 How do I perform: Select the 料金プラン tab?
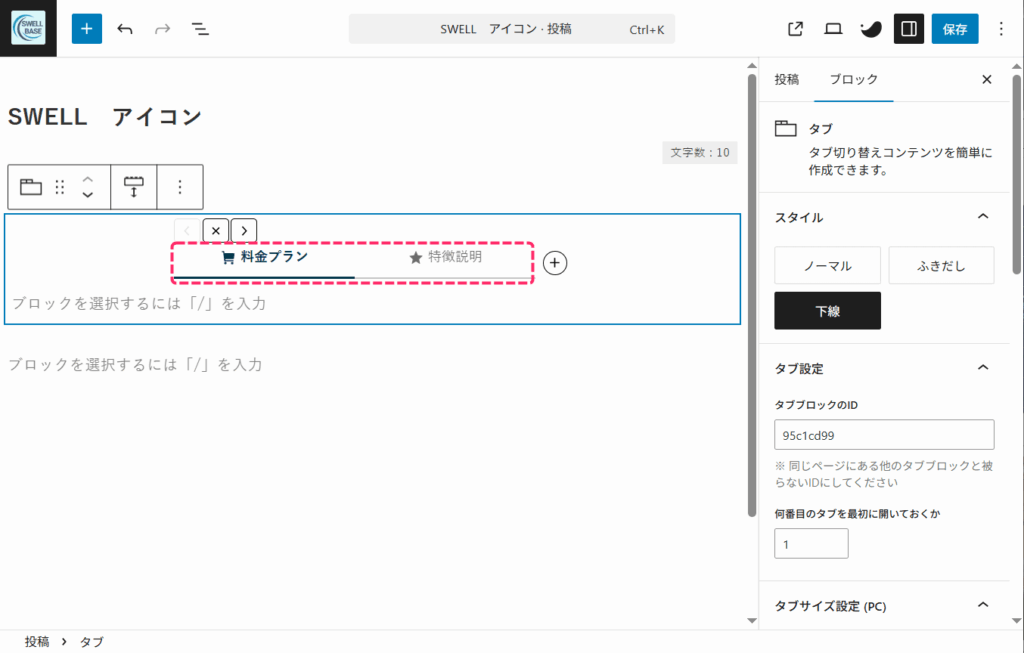point(264,259)
